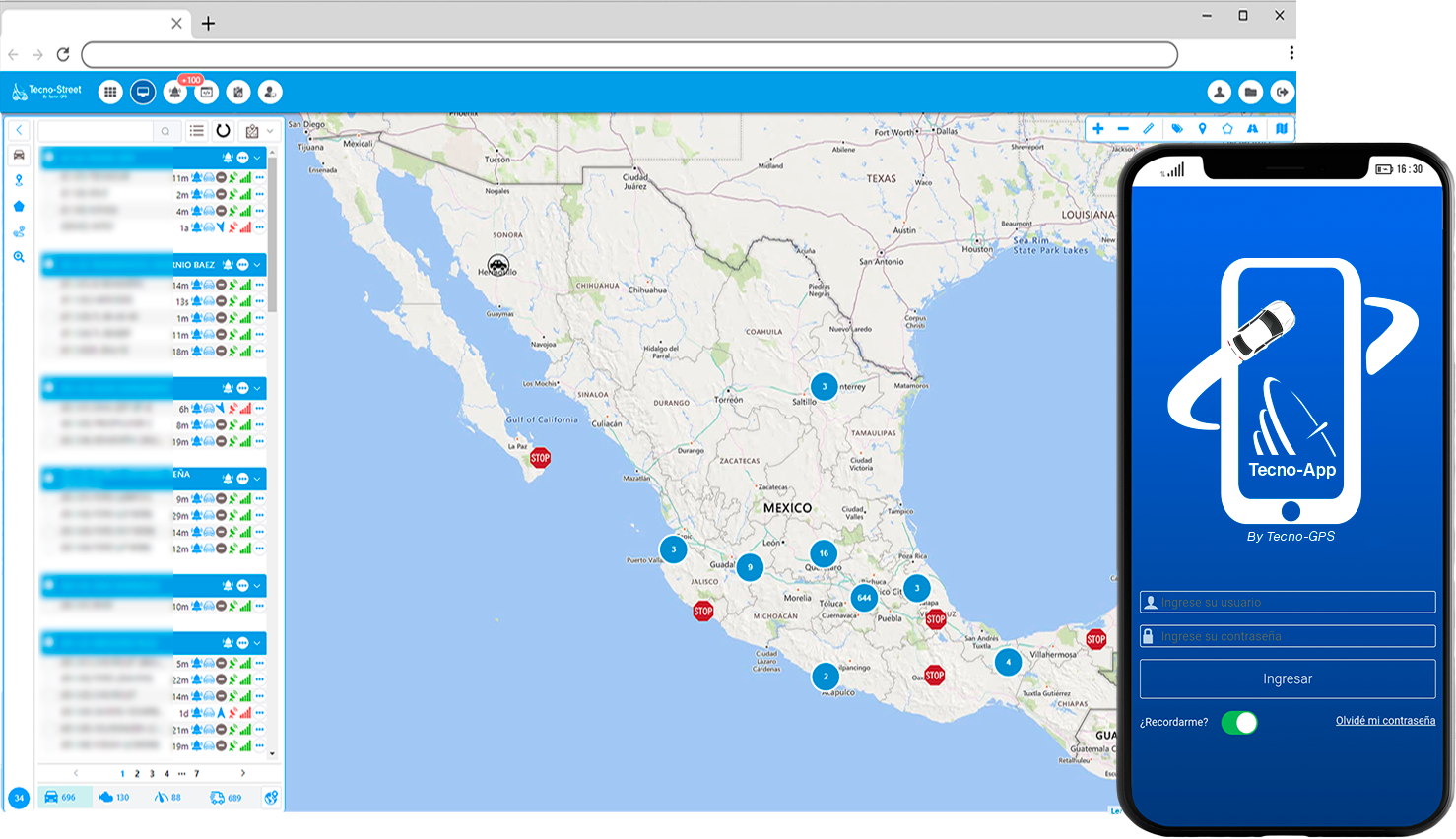Click the 34 notification counter badge
Screen dimensions: 1456x839
pos(19,798)
